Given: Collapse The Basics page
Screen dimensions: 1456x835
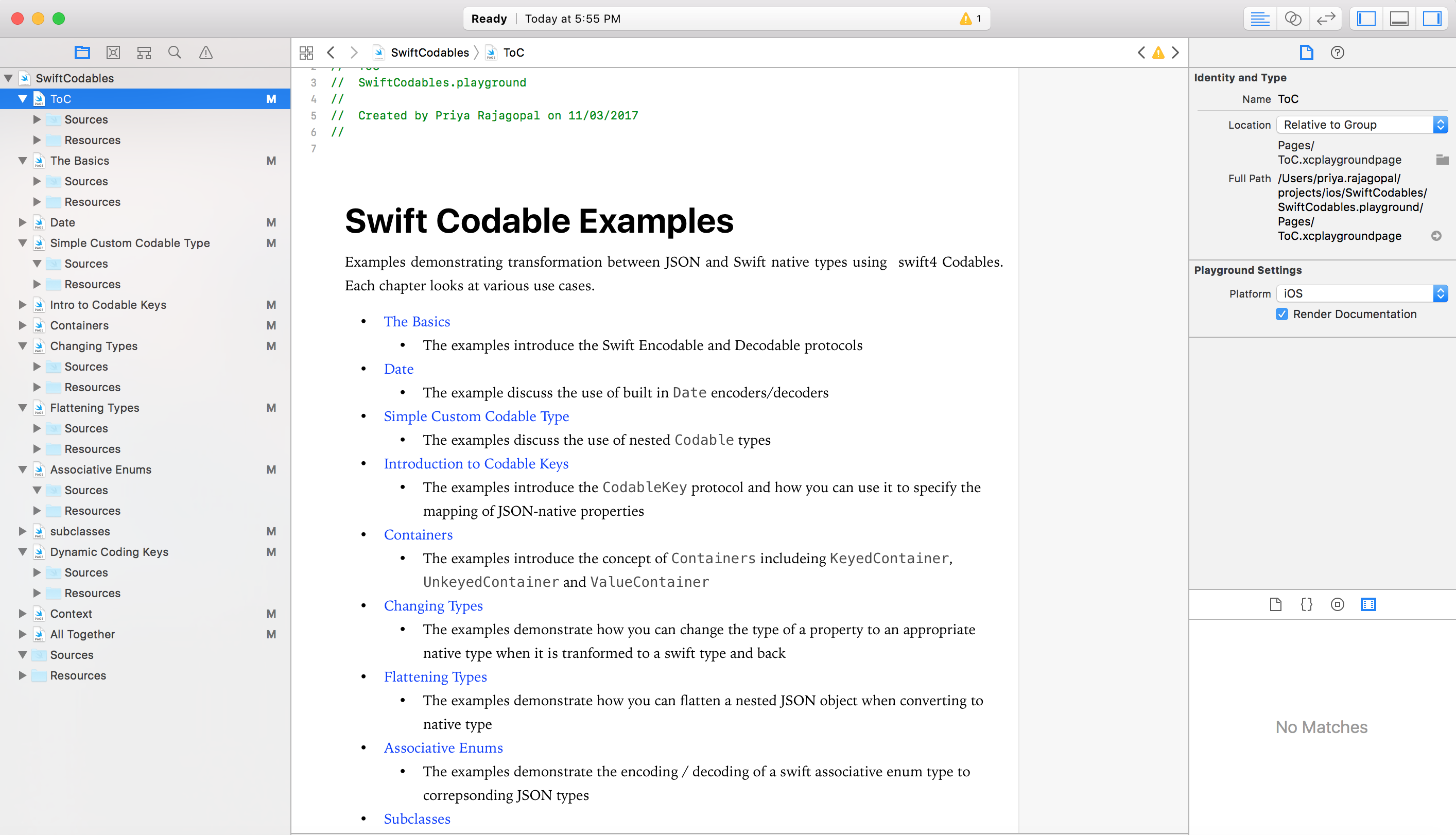Looking at the screenshot, I should 23,161.
